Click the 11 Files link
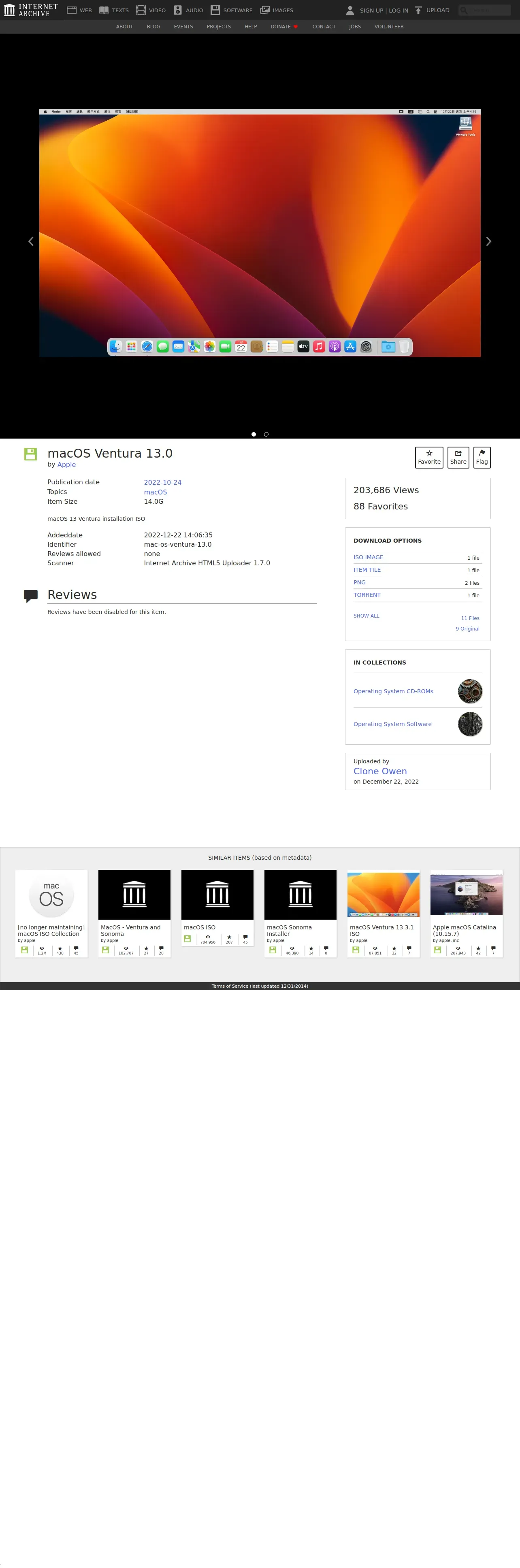Viewport: 520px width, 1568px height. [x=470, y=618]
